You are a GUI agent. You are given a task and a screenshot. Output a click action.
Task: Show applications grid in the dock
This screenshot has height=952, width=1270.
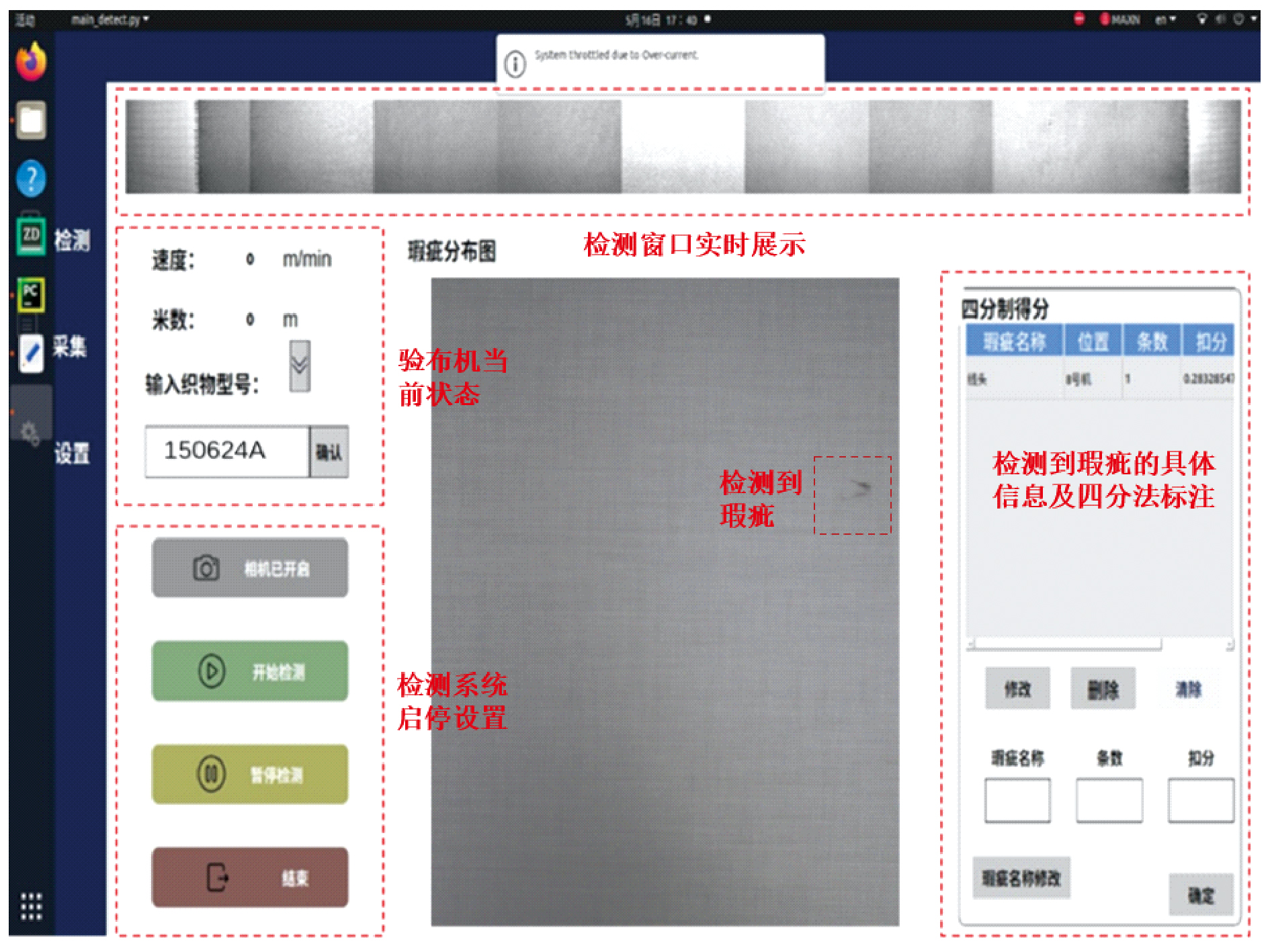click(31, 906)
